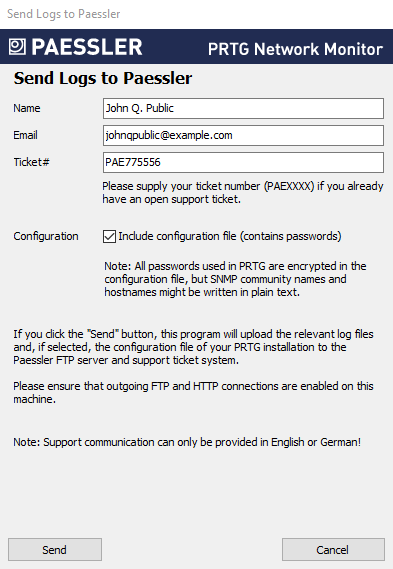Click the Include configuration file label text
Image resolution: width=393 pixels, height=569 pixels.
point(230,236)
